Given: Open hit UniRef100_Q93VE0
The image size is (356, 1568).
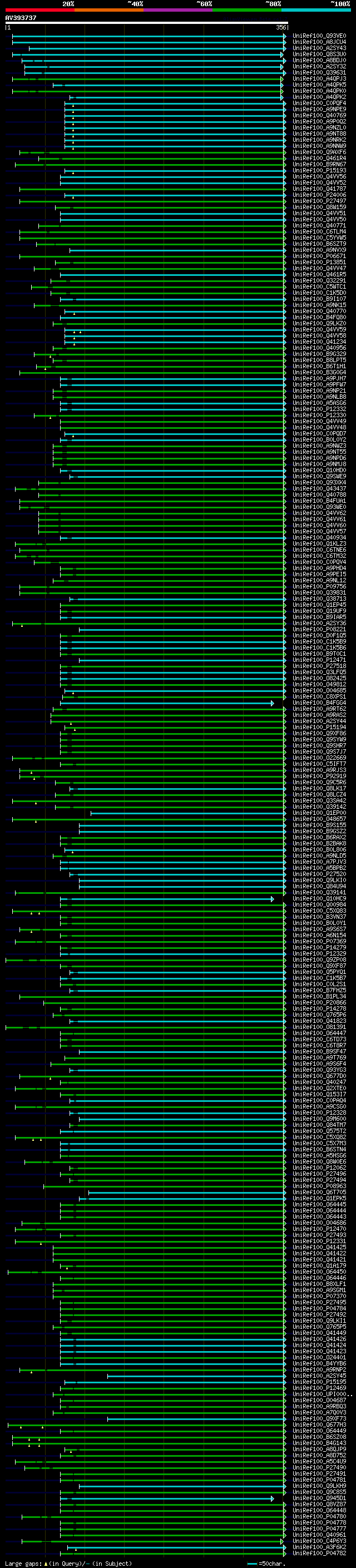Looking at the screenshot, I should (319, 36).
